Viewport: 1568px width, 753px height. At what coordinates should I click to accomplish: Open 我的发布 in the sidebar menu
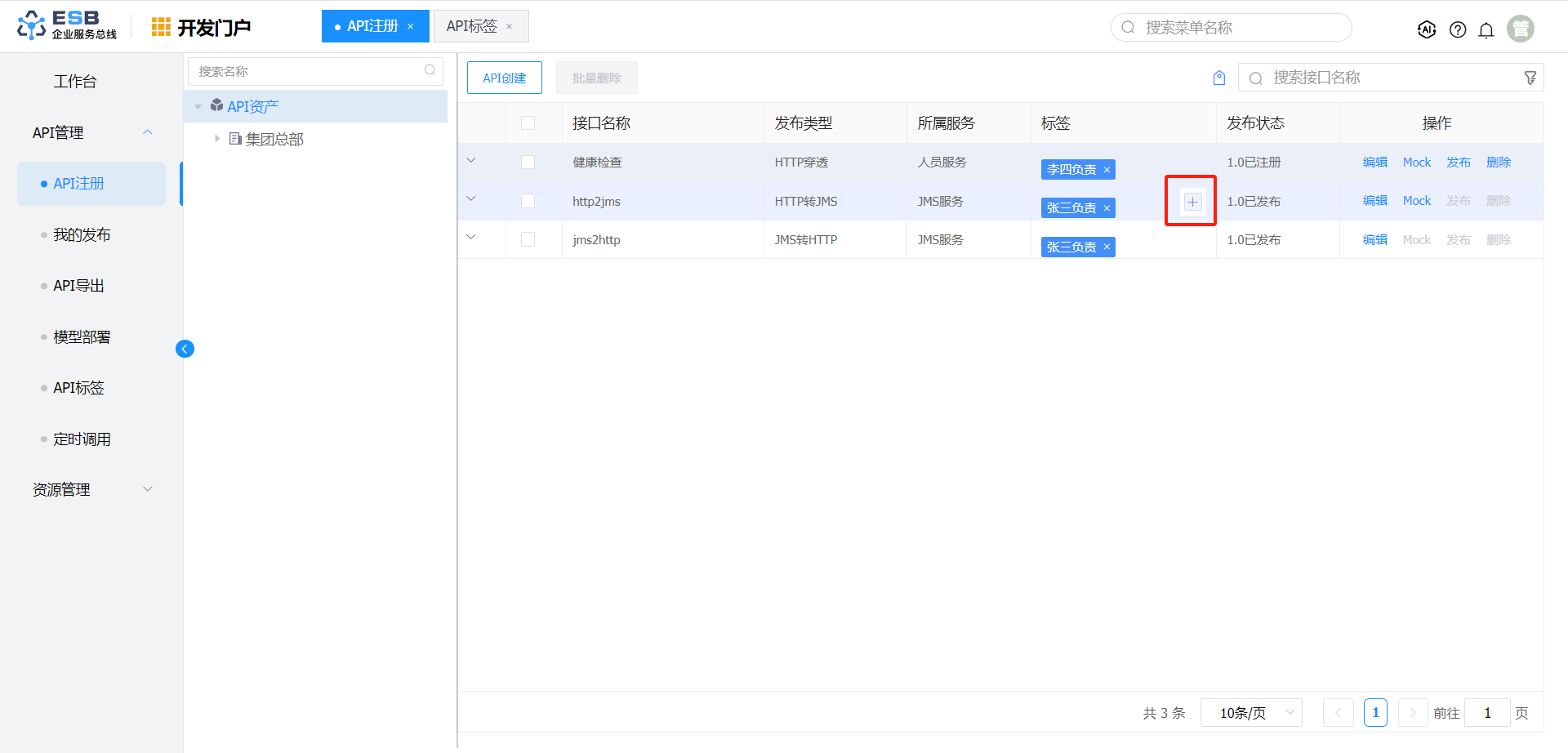coord(82,235)
